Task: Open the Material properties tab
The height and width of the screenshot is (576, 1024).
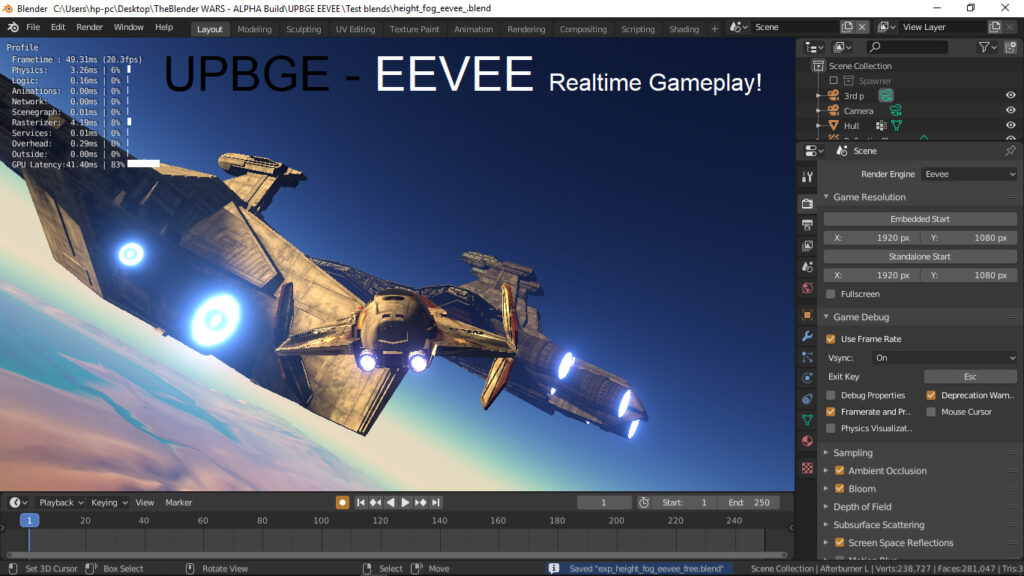Action: (807, 441)
